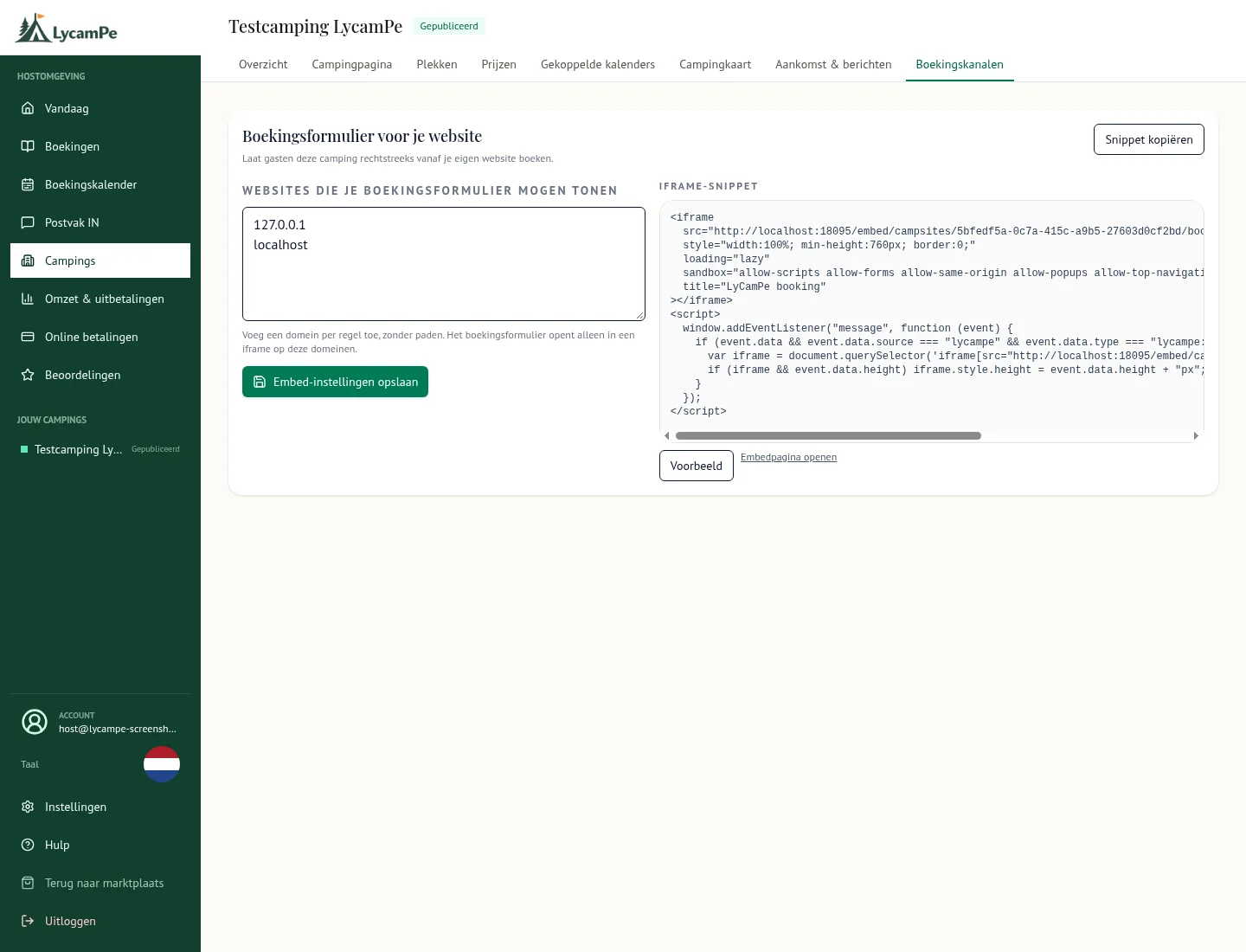Change language via Dutch flag
The image size is (1246, 952).
point(162,764)
